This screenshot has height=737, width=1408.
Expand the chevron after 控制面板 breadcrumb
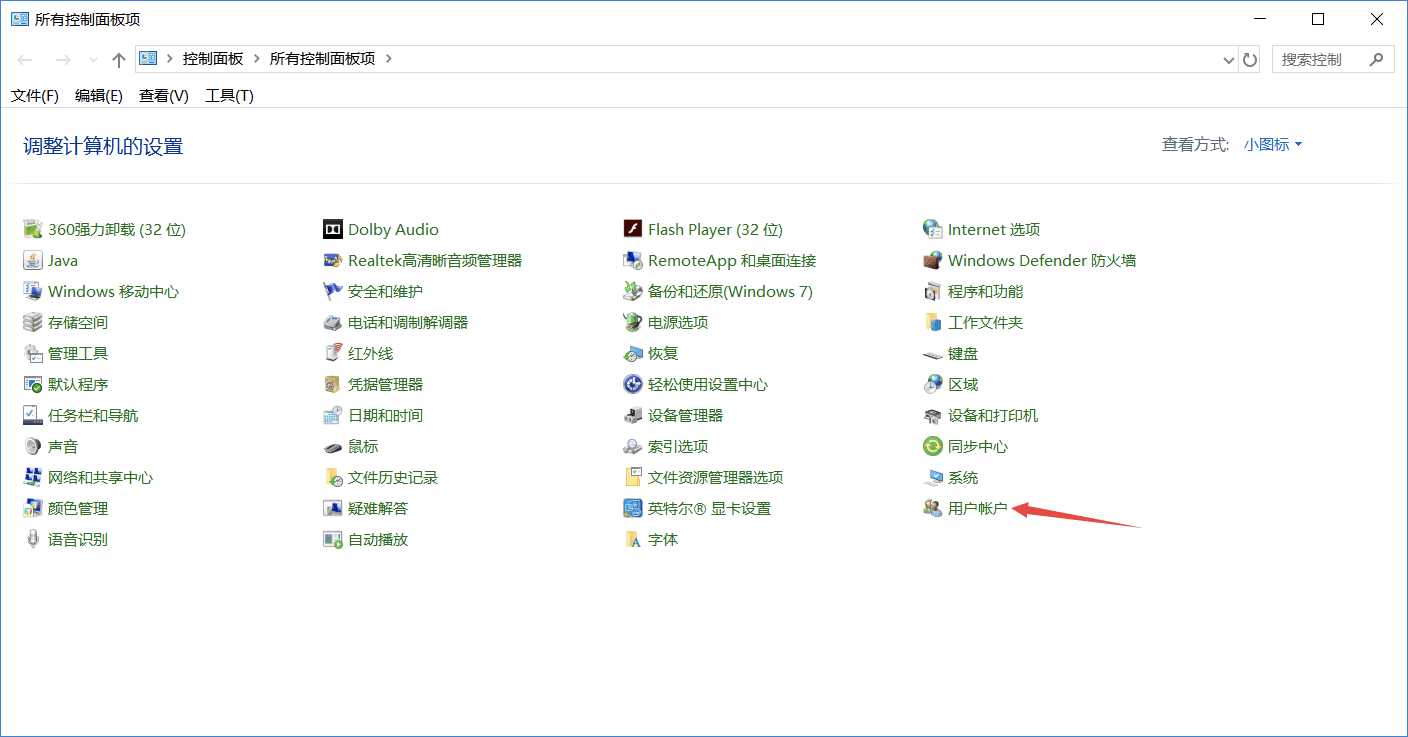pos(257,59)
